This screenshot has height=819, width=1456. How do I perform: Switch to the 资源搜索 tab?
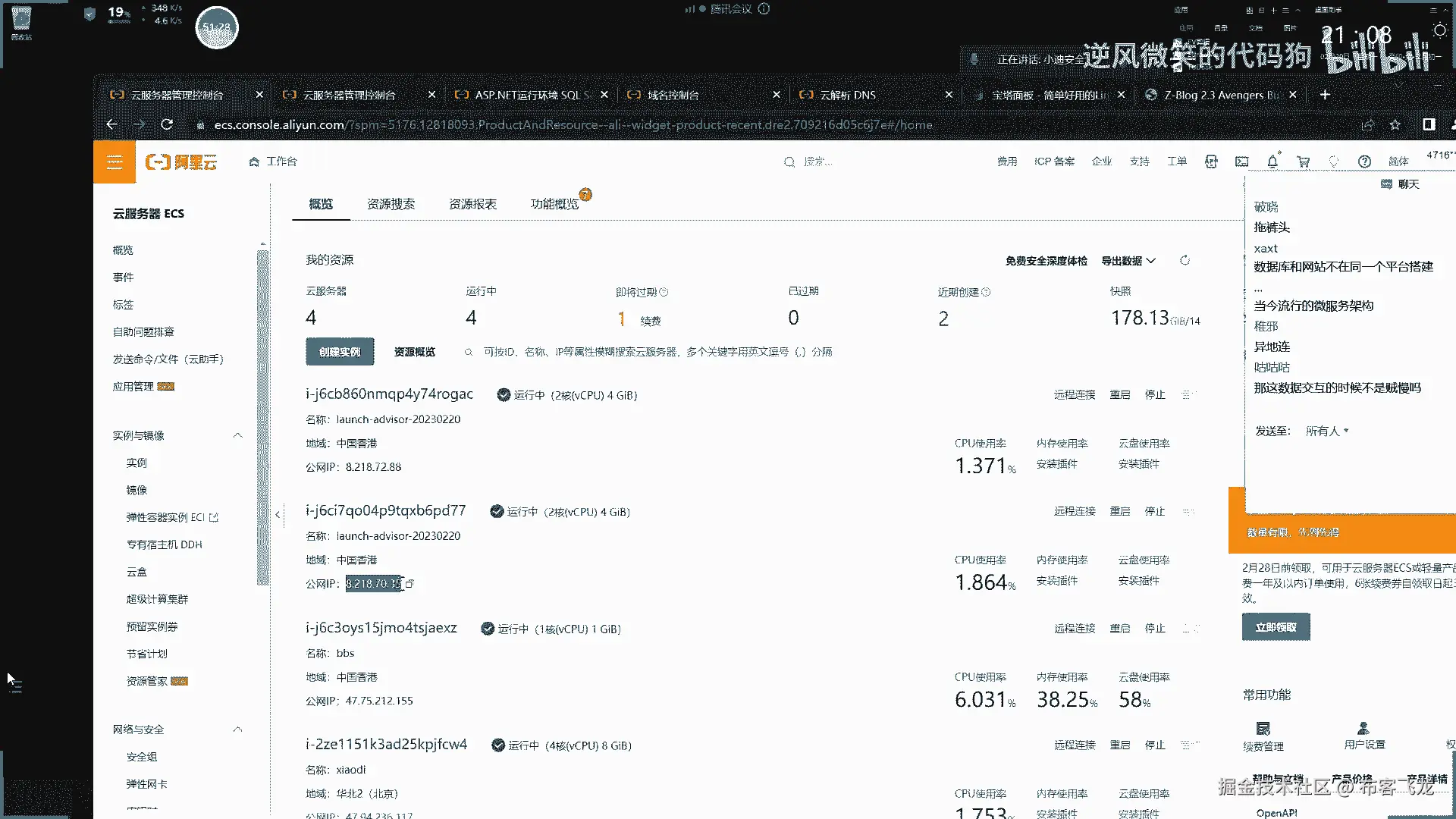click(x=391, y=204)
